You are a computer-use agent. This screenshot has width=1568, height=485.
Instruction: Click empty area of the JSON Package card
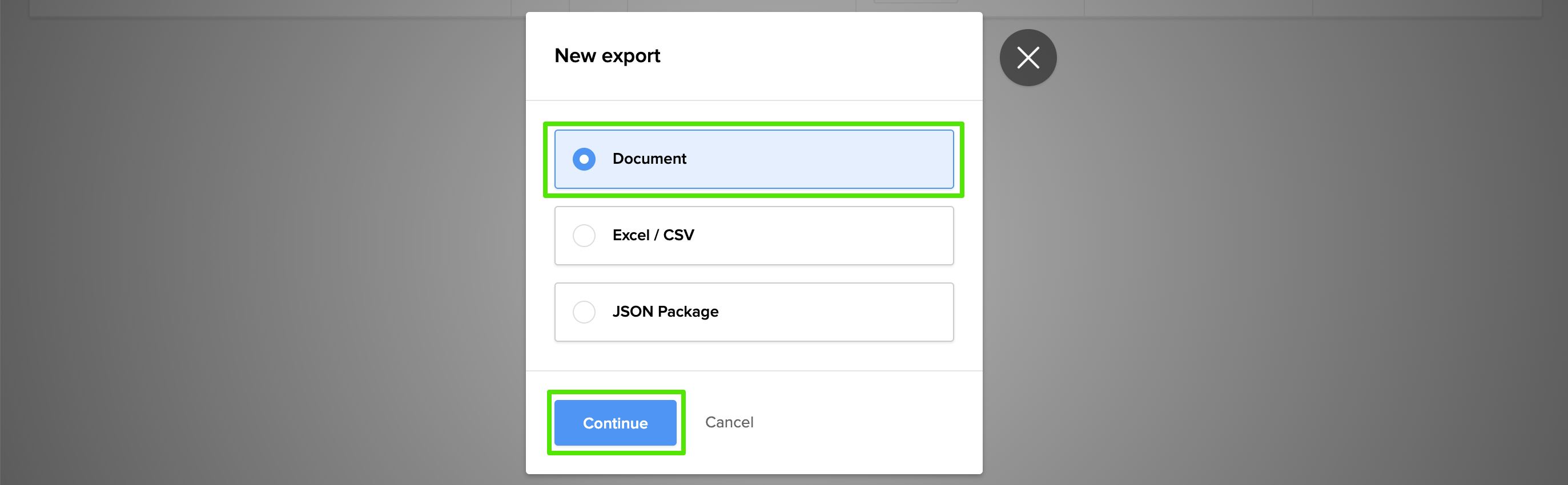tap(840, 312)
